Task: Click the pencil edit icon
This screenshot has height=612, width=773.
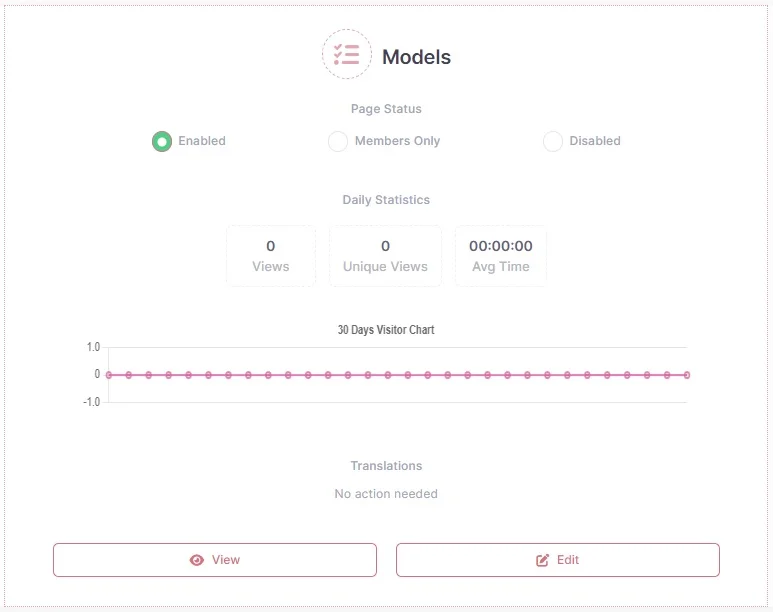Action: 542,560
